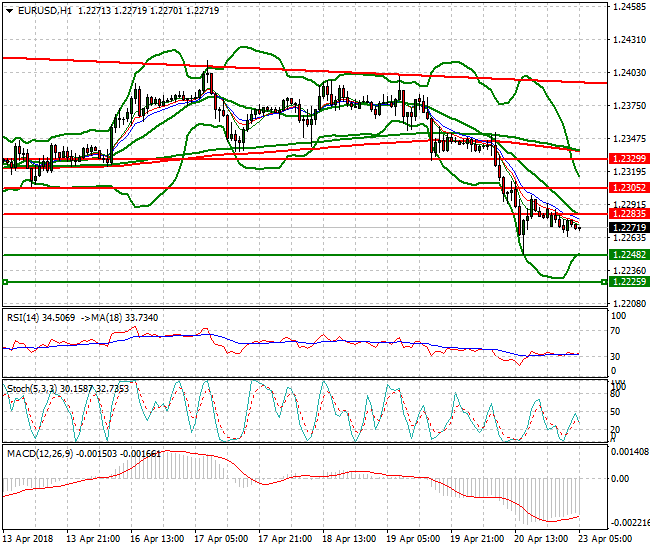
Task: Select left handle of green 1.22259 line
Action: pyautogui.click(x=5, y=282)
